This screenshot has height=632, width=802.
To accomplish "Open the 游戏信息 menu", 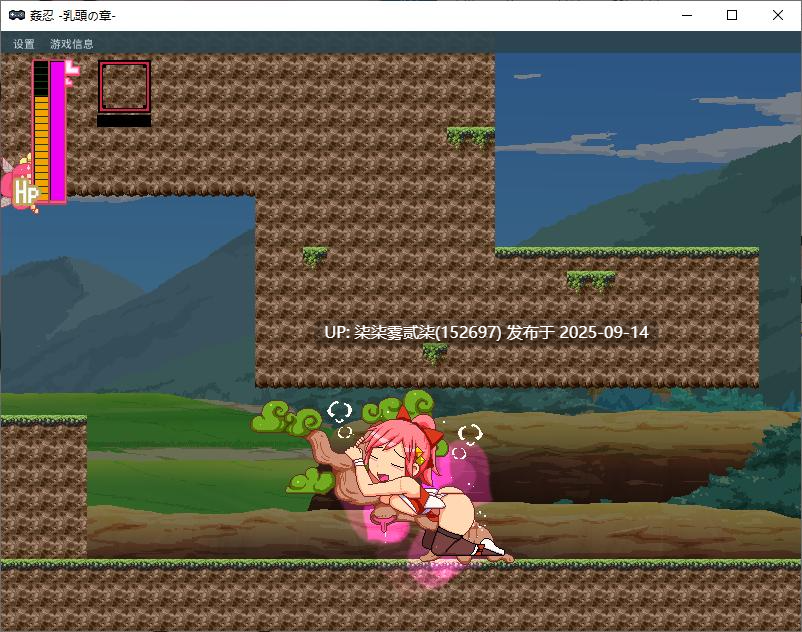I will pyautogui.click(x=72, y=44).
